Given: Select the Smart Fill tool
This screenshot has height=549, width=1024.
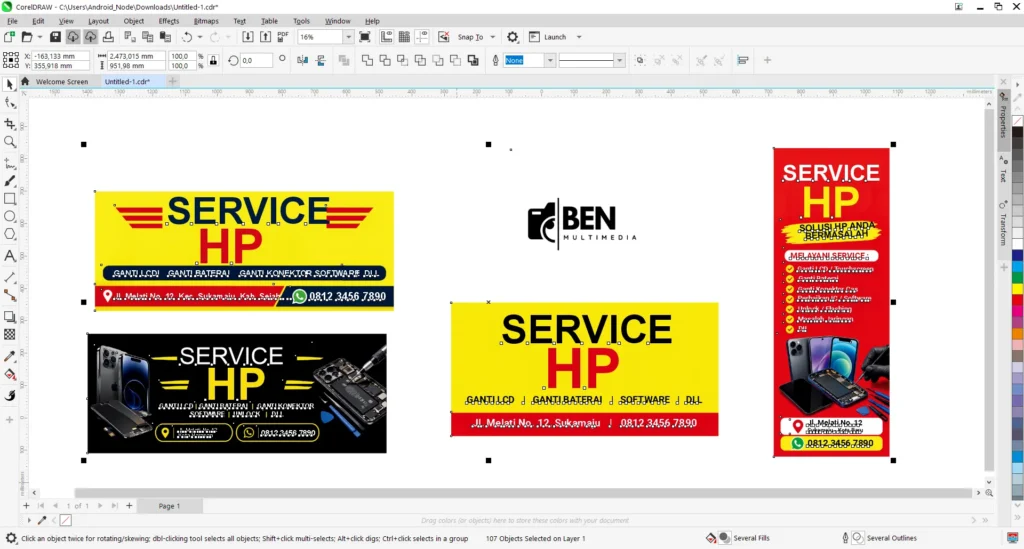Looking at the screenshot, I should point(10,396).
